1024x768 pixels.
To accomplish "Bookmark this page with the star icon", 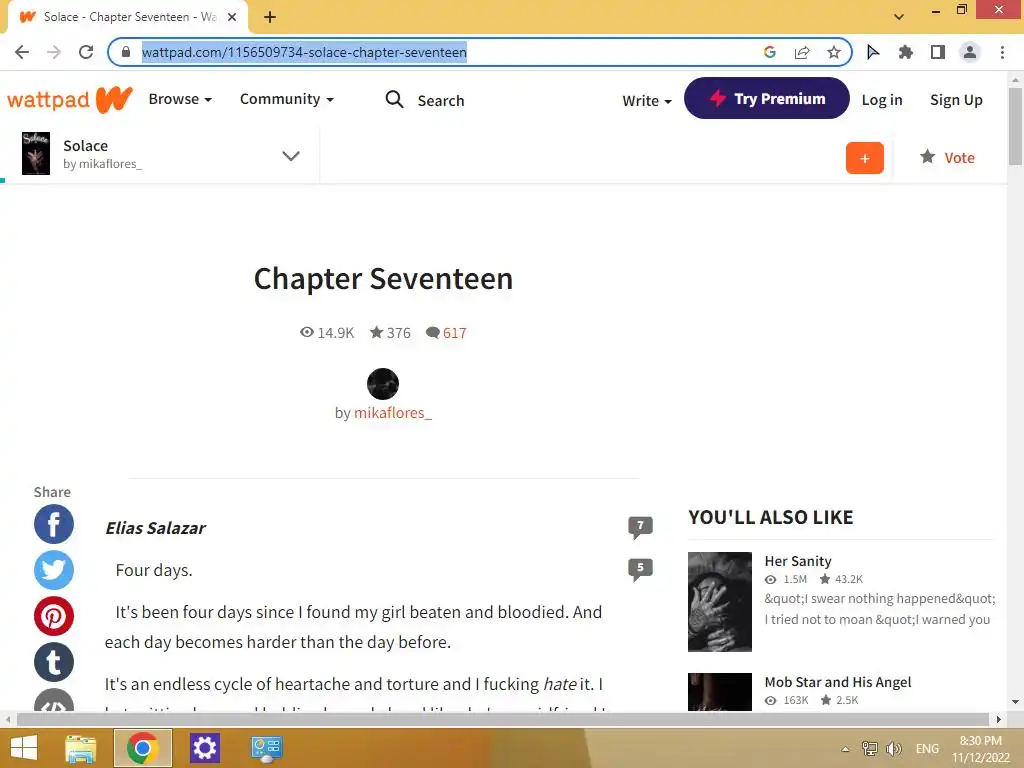I will pos(833,52).
